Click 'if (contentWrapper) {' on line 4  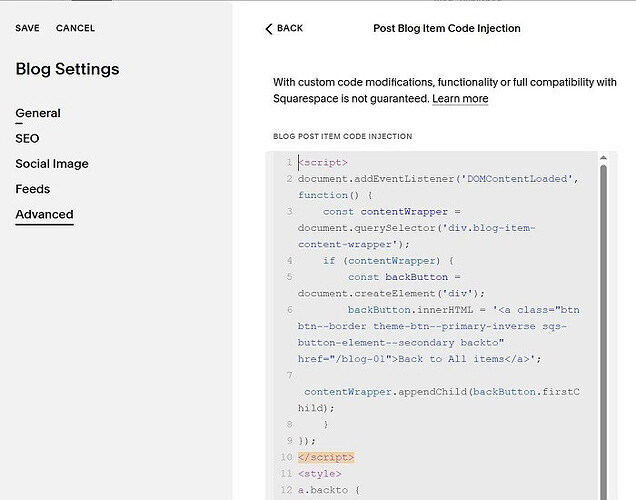click(389, 261)
